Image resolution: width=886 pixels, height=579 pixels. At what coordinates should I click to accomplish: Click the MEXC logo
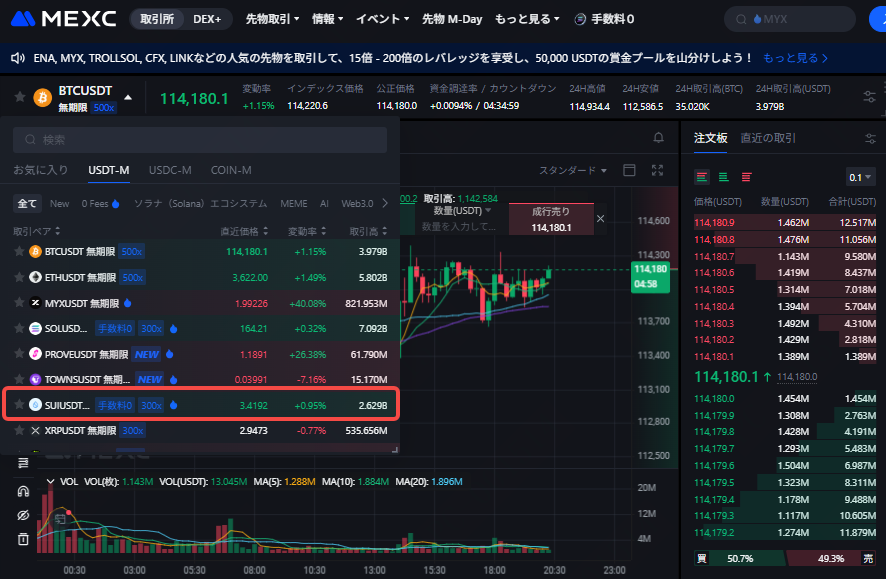(x=64, y=19)
